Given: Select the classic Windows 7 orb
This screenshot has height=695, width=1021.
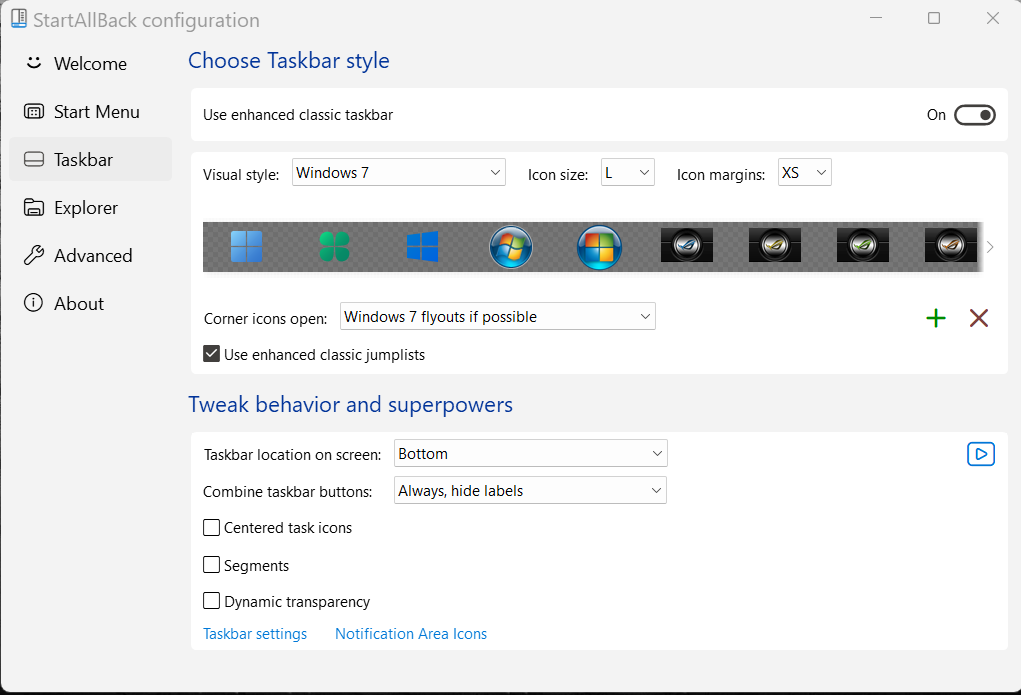Looking at the screenshot, I should tap(510, 247).
